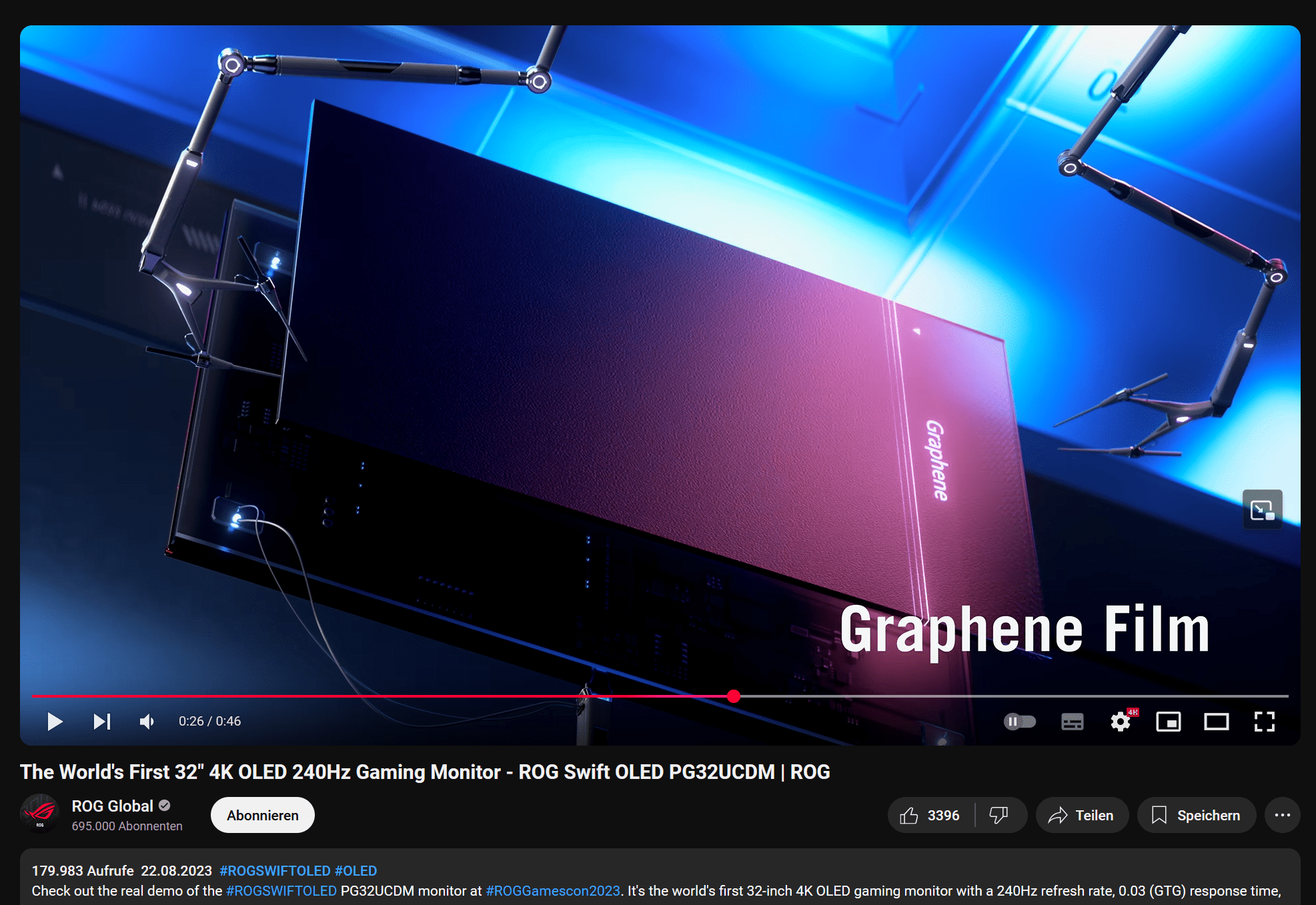Click the 22.08.2023 upload date
The image size is (1316, 905).
pyautogui.click(x=176, y=871)
